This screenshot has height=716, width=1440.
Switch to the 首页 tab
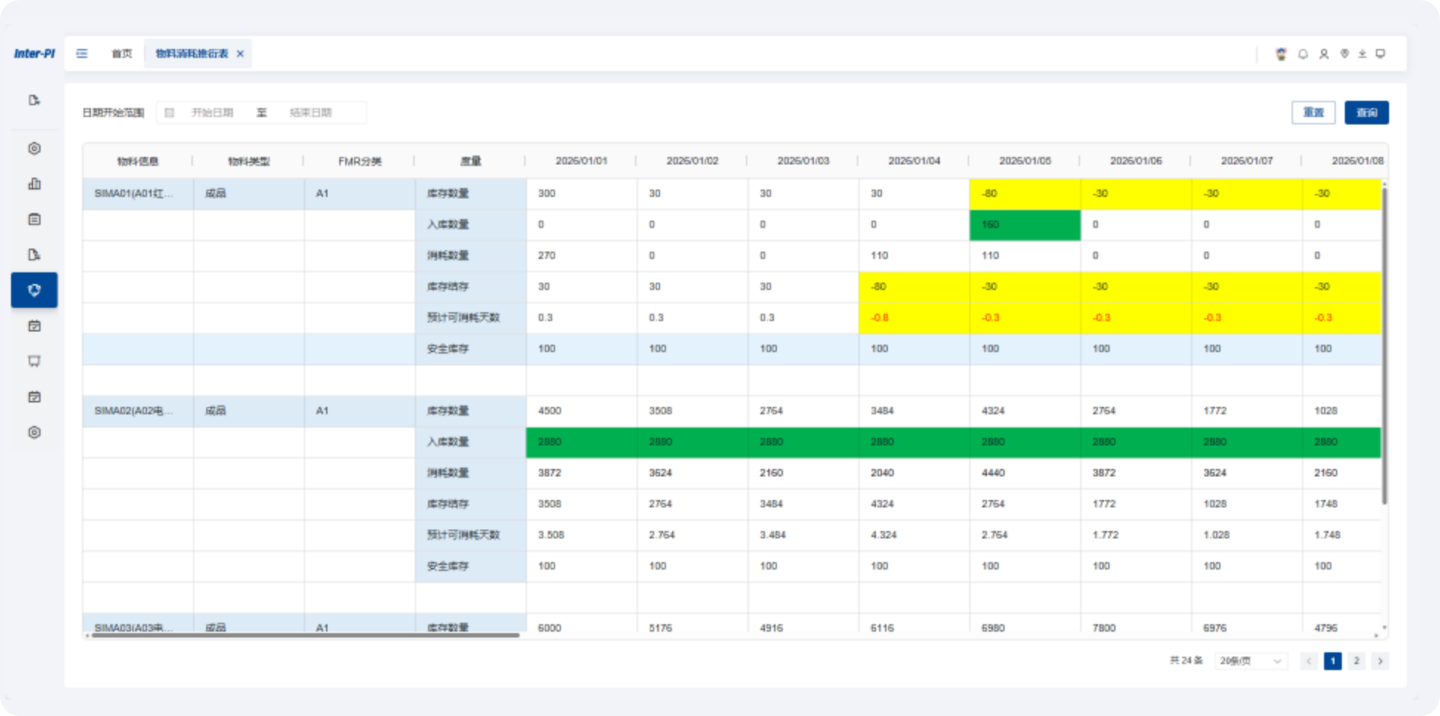pyautogui.click(x=121, y=54)
